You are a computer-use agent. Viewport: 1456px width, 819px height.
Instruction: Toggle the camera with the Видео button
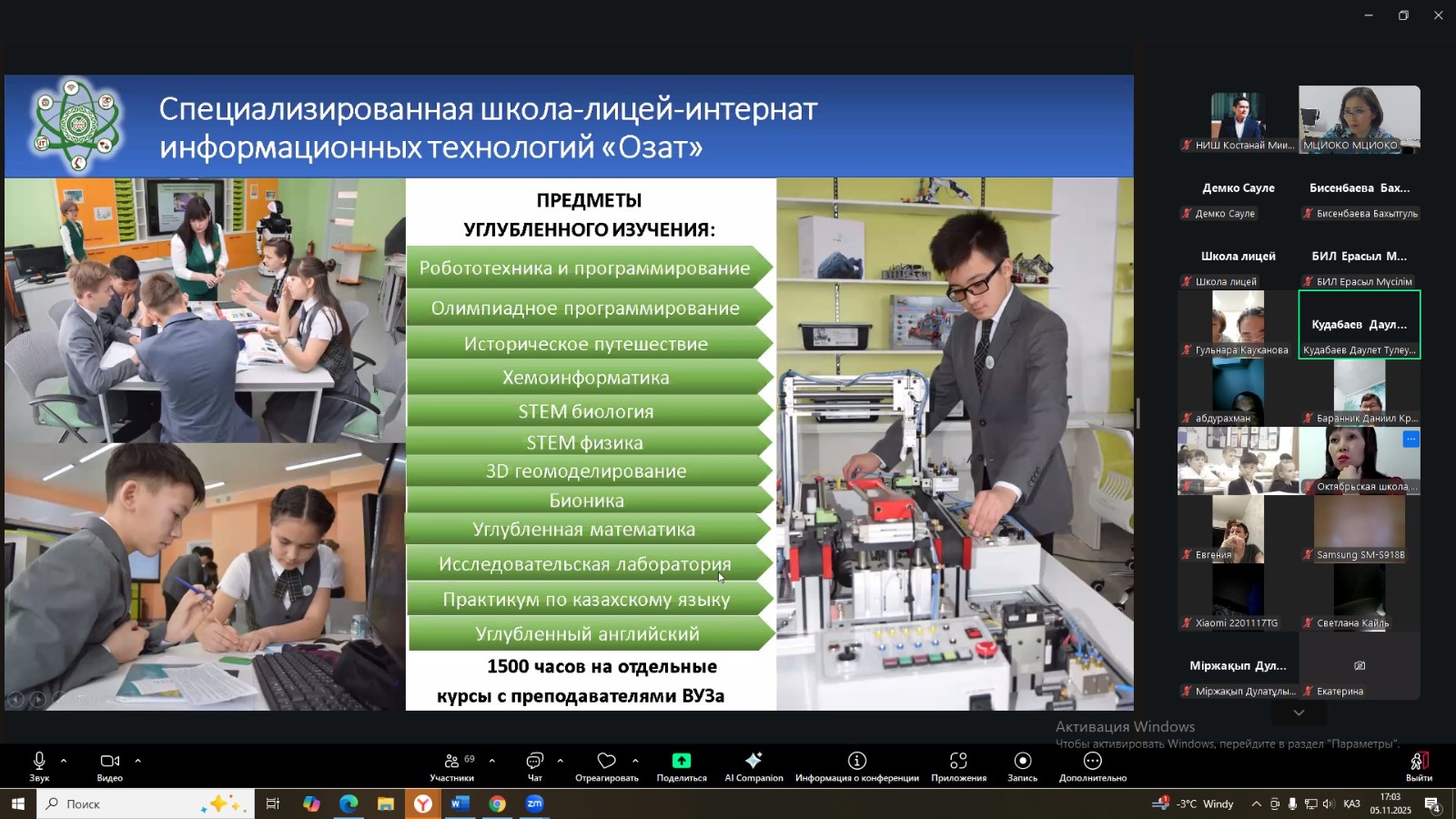click(110, 765)
